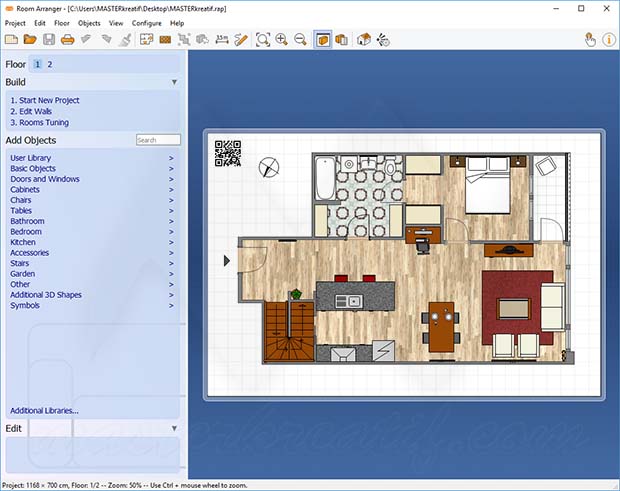The height and width of the screenshot is (491, 620).
Task: Click the Undo arrow icon
Action: [x=86, y=39]
